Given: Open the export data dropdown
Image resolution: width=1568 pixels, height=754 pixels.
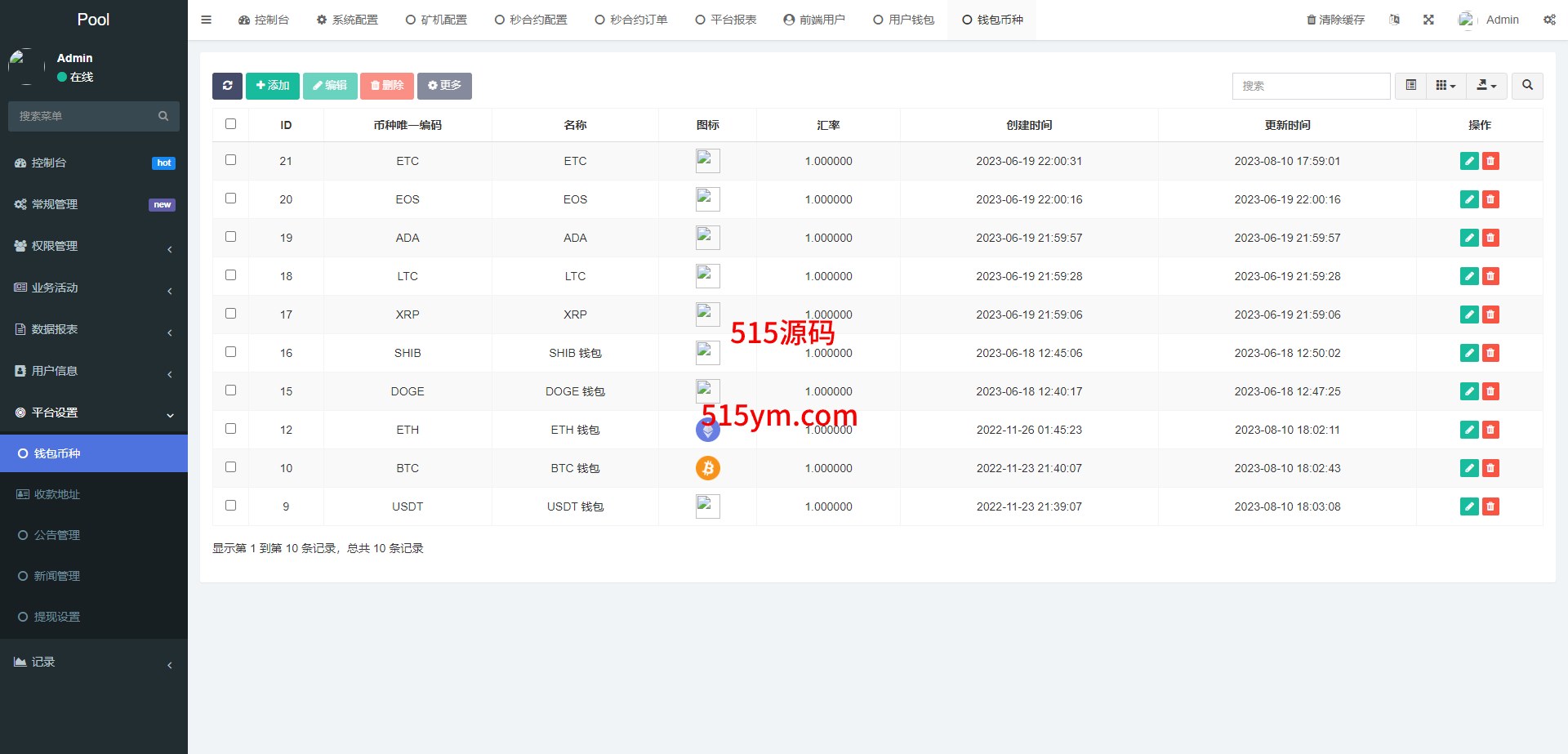Looking at the screenshot, I should (1486, 86).
